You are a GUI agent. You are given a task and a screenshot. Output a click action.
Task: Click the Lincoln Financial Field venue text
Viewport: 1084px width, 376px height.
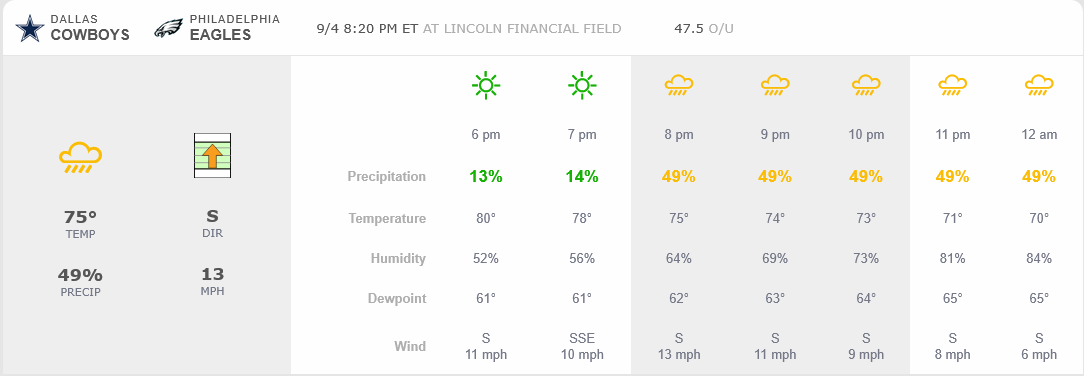[x=522, y=29]
